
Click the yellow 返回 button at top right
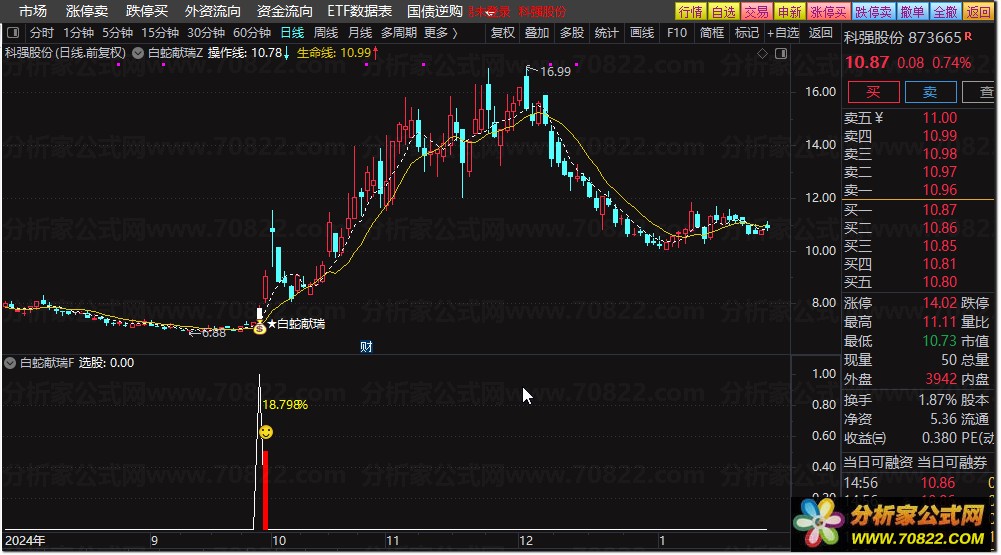(x=979, y=11)
